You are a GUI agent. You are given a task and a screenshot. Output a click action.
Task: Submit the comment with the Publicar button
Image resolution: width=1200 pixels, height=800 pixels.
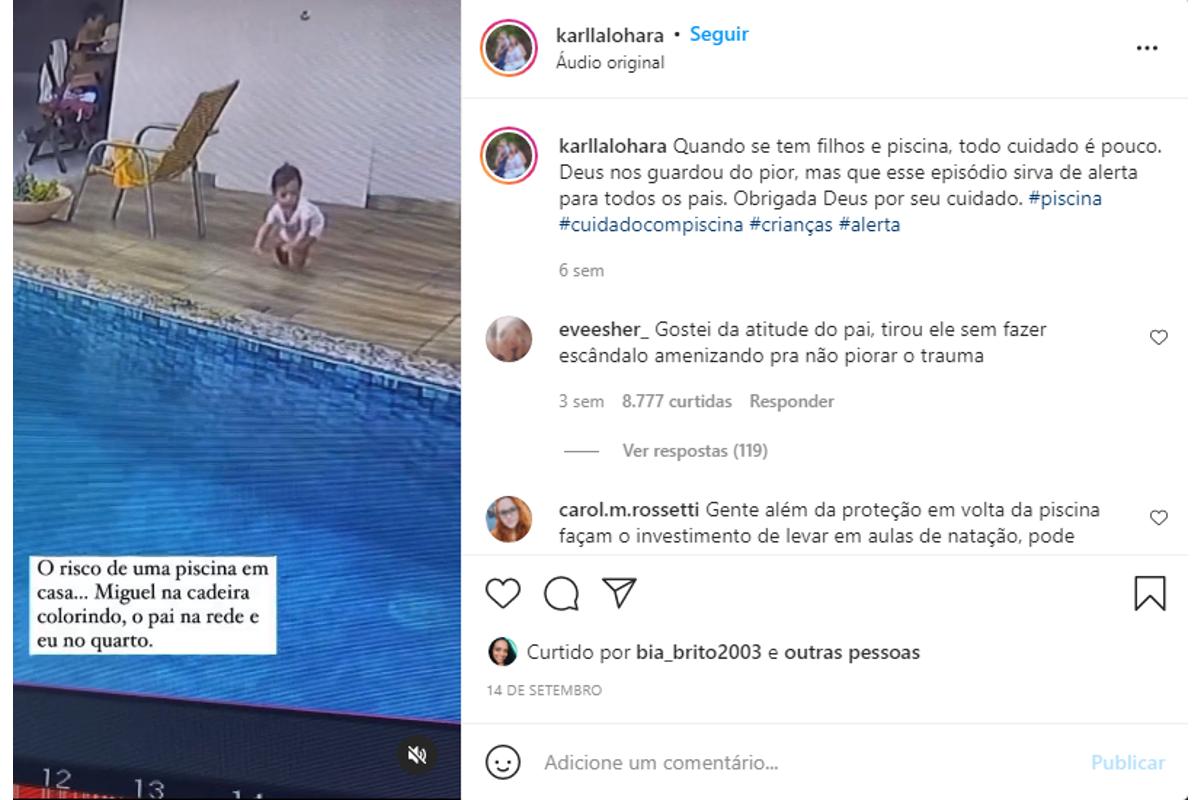tap(1128, 763)
